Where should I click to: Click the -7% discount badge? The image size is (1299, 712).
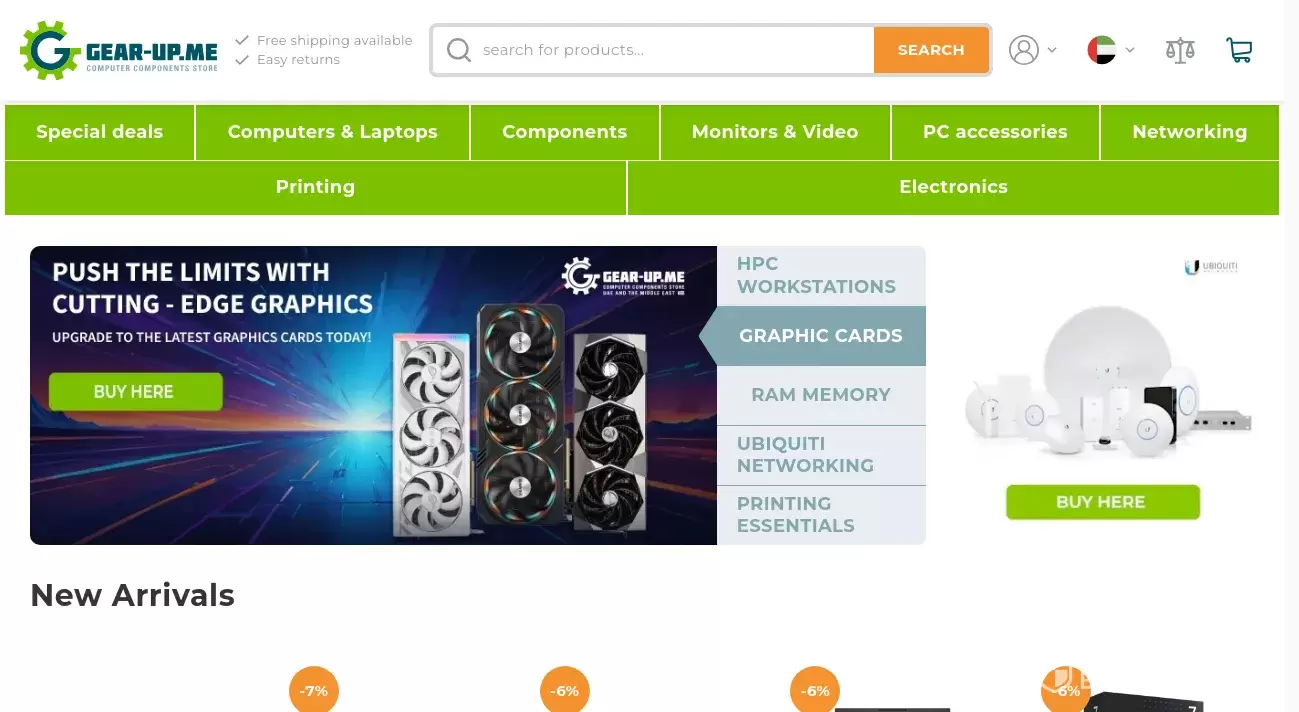[x=314, y=690]
